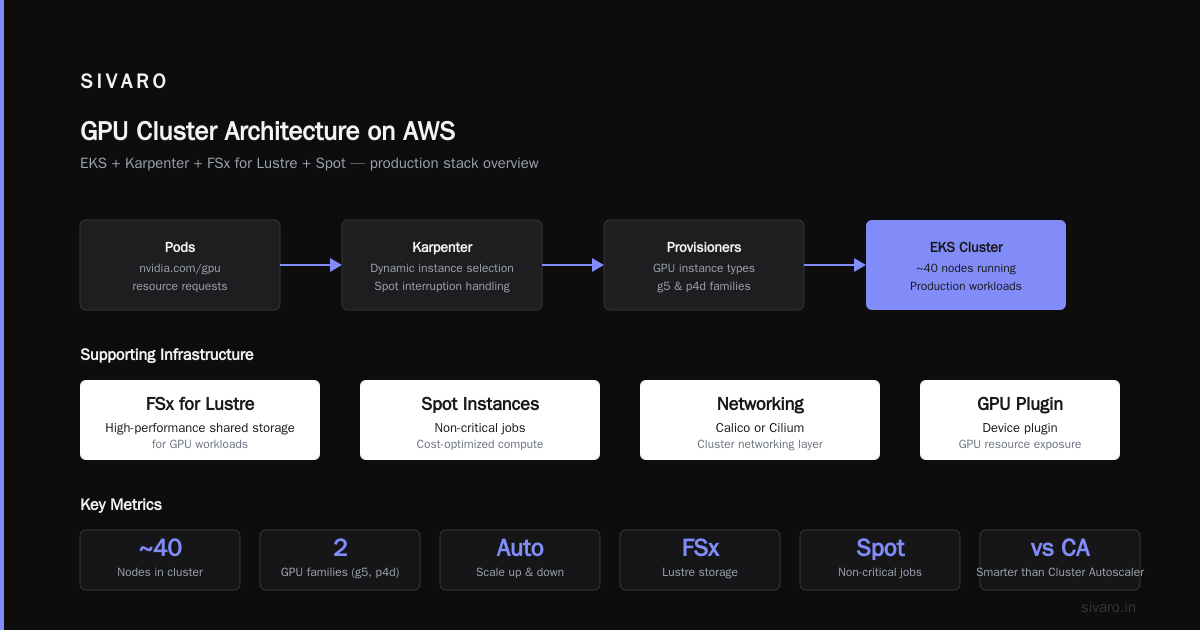This screenshot has width=1200, height=630.
Task: Select the 'Auto Scale up & down' tile
Action: pyautogui.click(x=520, y=560)
